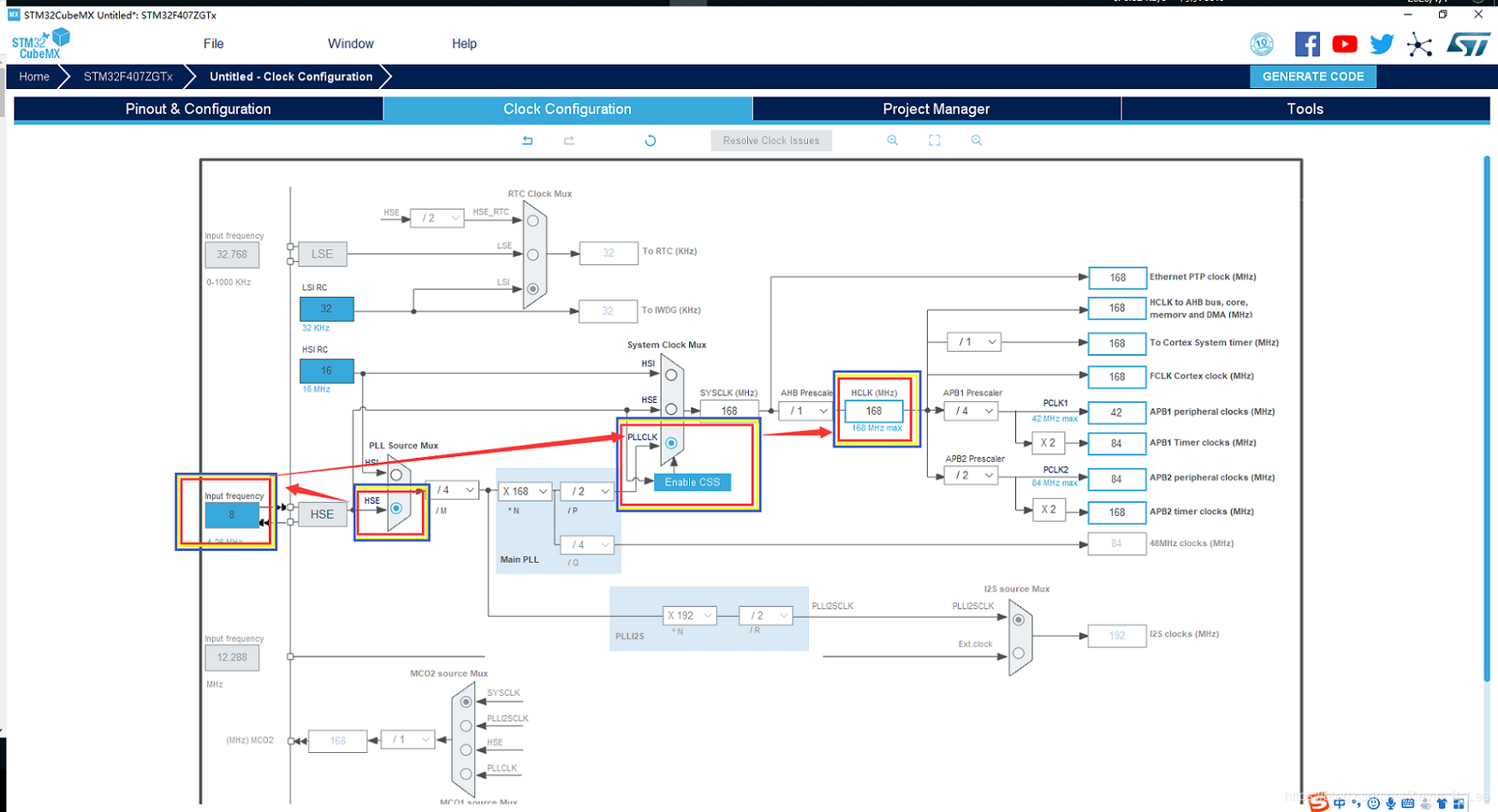Select HSE in PLL Source Mux
1498x812 pixels.
[395, 508]
